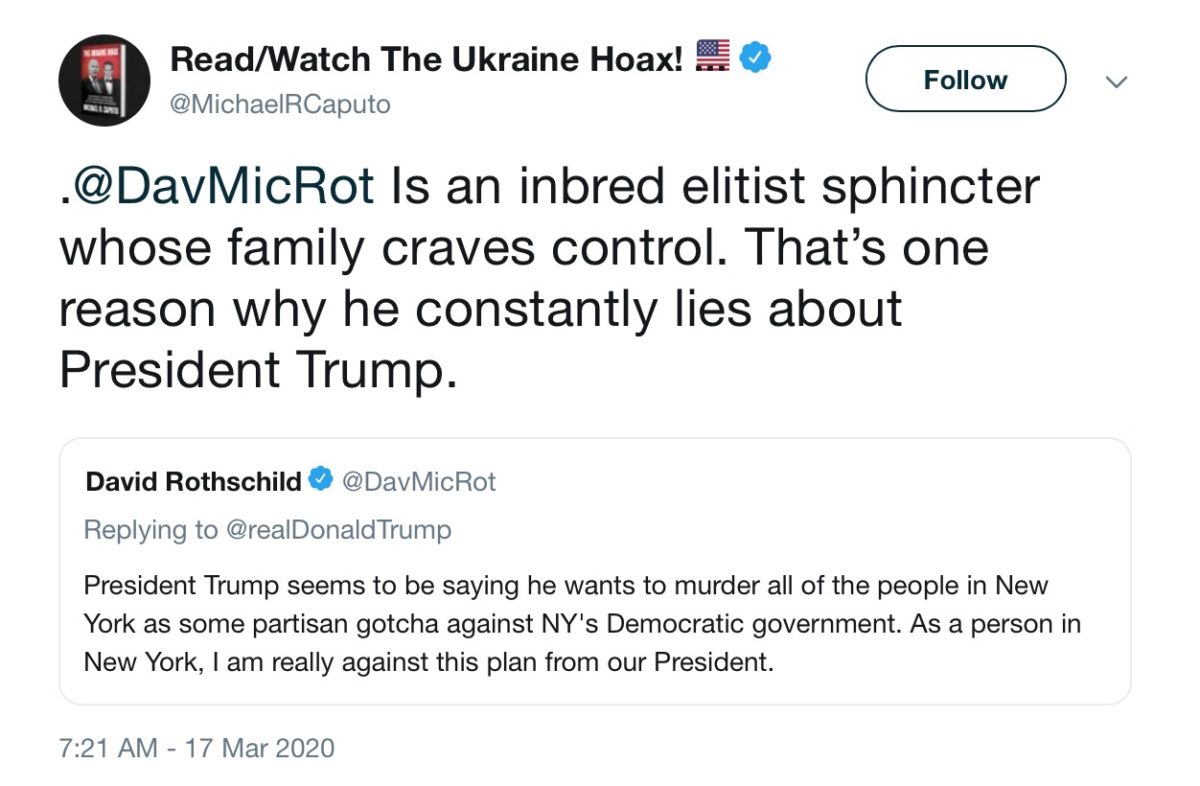Click the author's blue verified badge
1200x786 pixels.
(754, 58)
